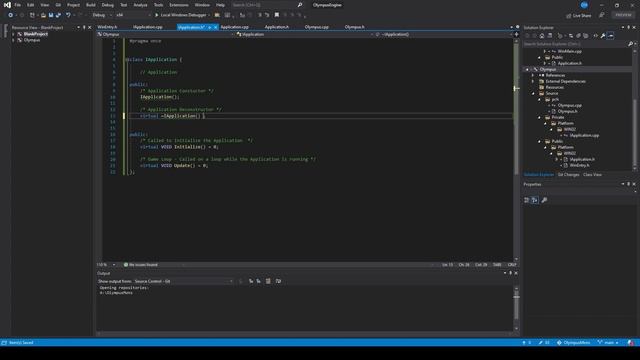Click the bookmark icon in toolbar

coord(277,15)
